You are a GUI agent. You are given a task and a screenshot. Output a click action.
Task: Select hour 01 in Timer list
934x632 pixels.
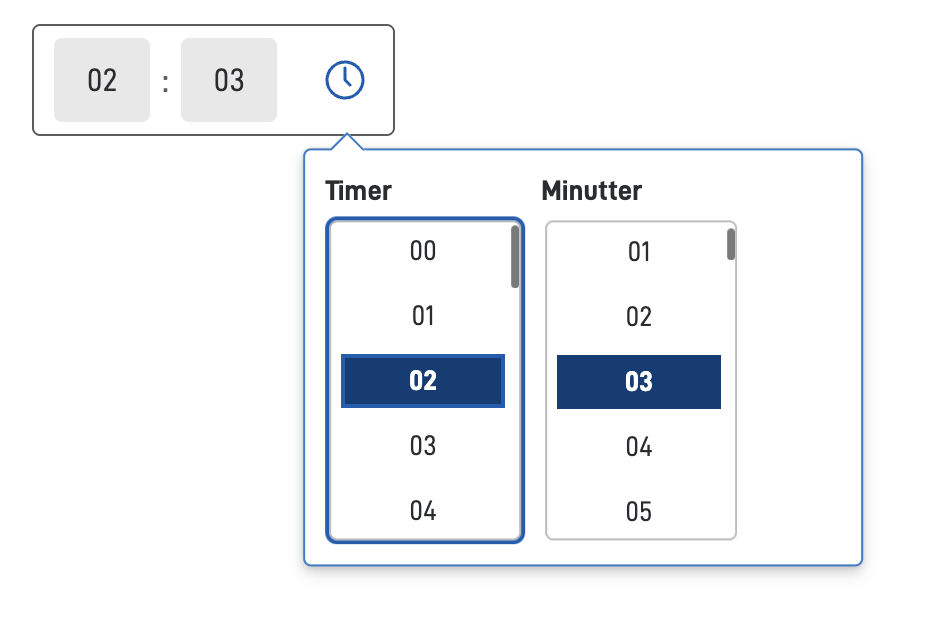[x=423, y=316]
